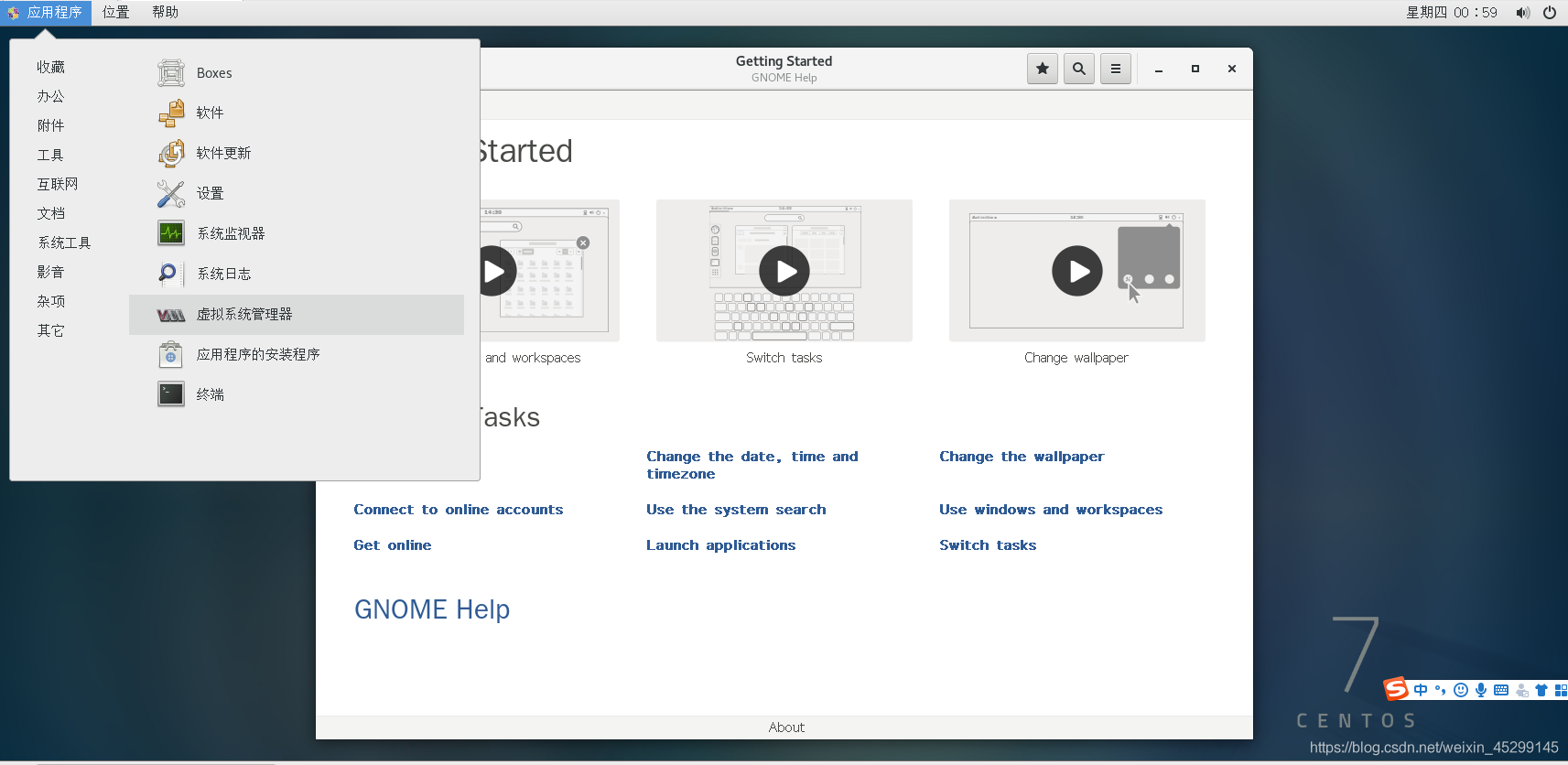This screenshot has height=765, width=1568.
Task: Click the Sogou microphone voice input icon
Action: click(x=1481, y=690)
